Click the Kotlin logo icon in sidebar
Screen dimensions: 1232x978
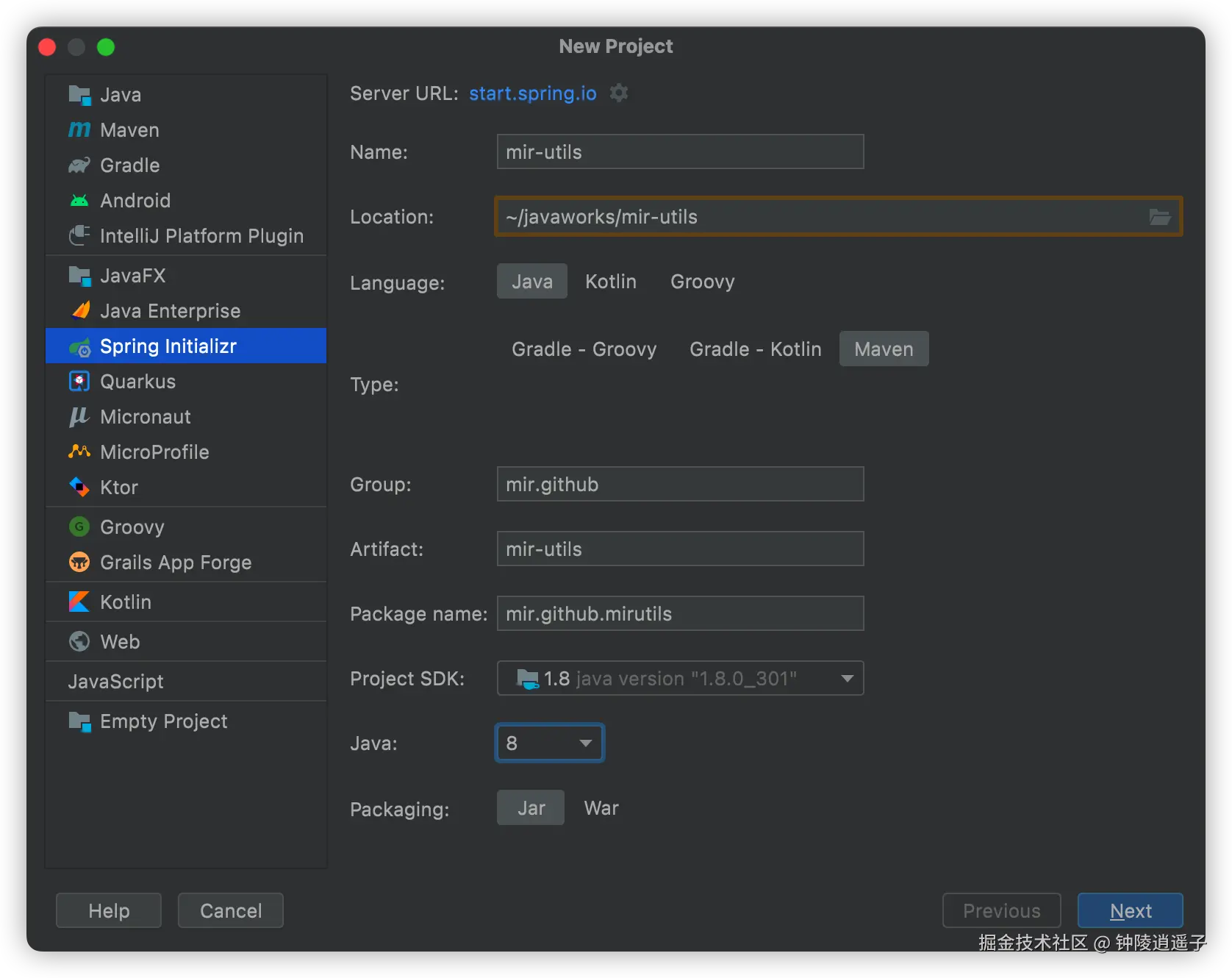[79, 602]
